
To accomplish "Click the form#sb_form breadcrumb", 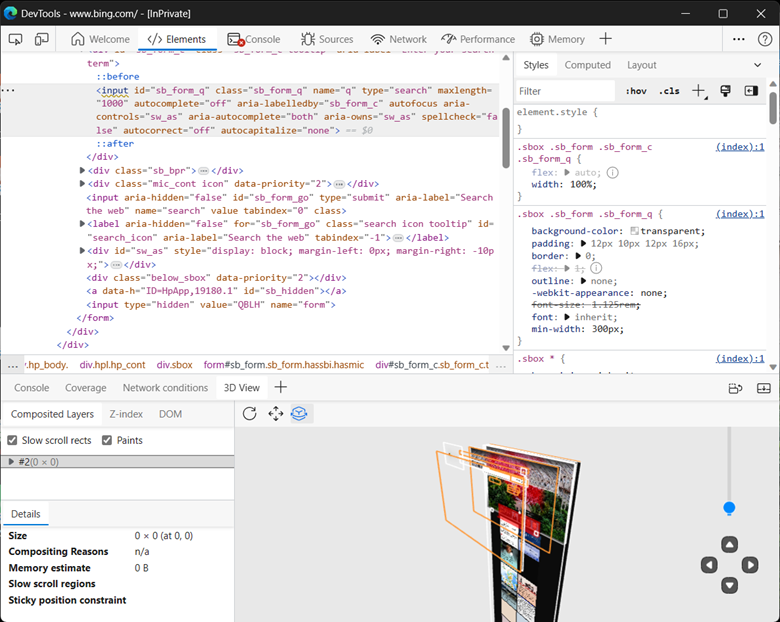I will 284,365.
